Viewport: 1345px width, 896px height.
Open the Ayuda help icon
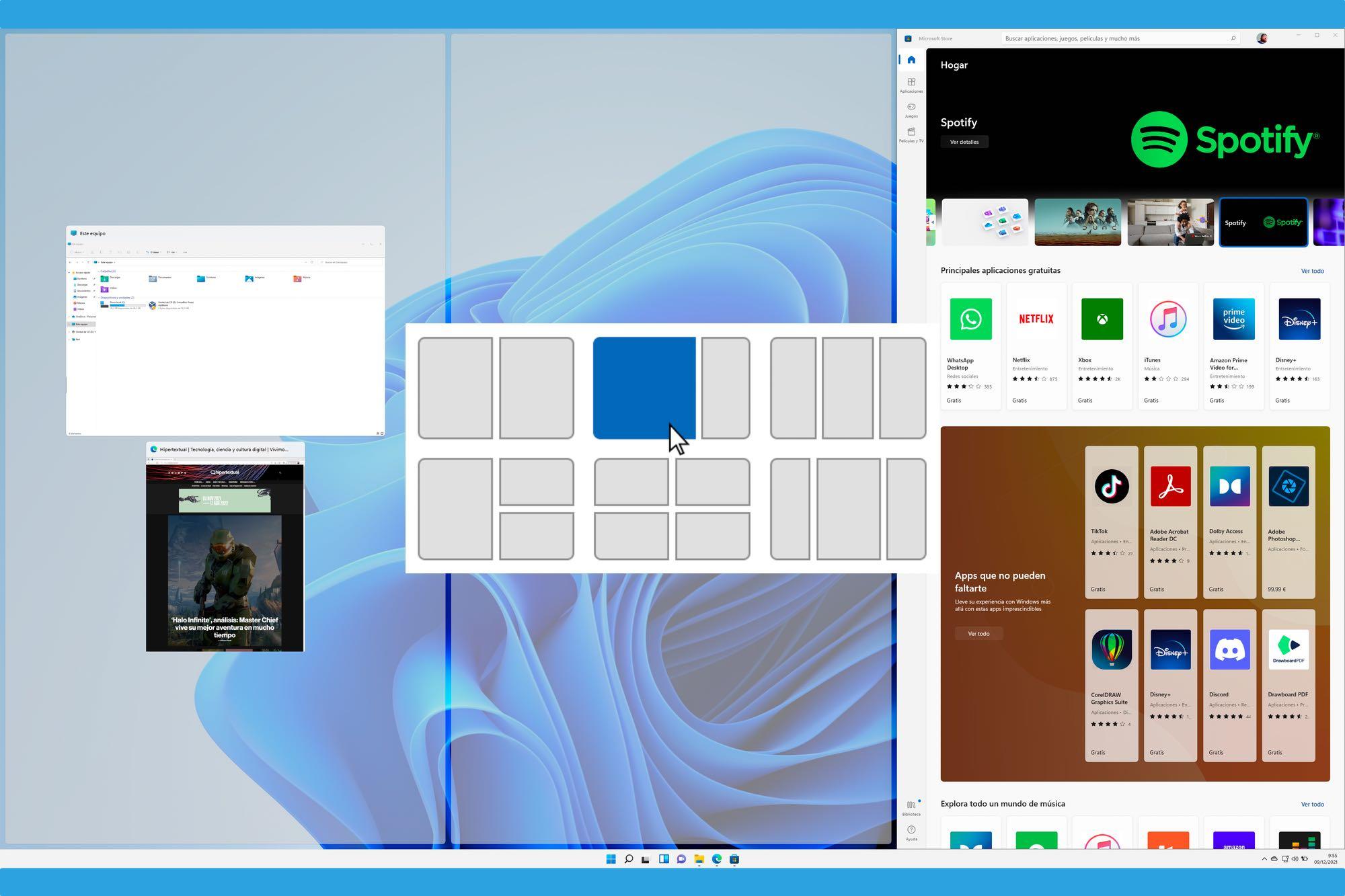click(x=911, y=832)
